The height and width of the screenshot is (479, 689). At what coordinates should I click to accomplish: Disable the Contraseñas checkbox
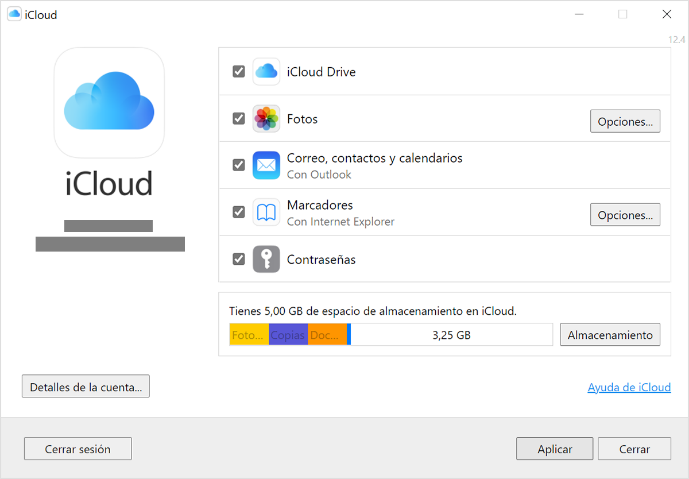pyautogui.click(x=239, y=259)
